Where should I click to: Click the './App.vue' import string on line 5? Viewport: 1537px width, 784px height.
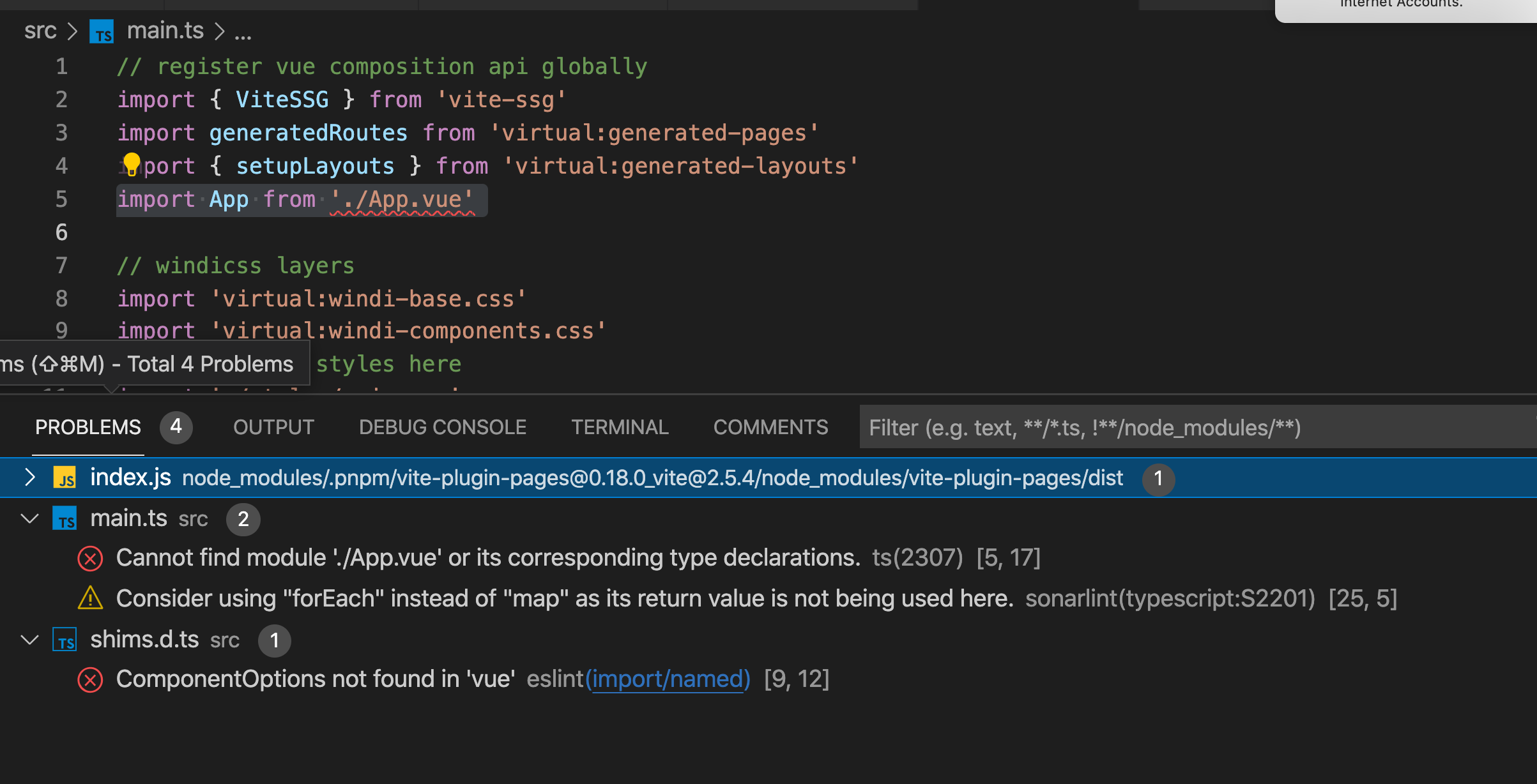tap(402, 199)
